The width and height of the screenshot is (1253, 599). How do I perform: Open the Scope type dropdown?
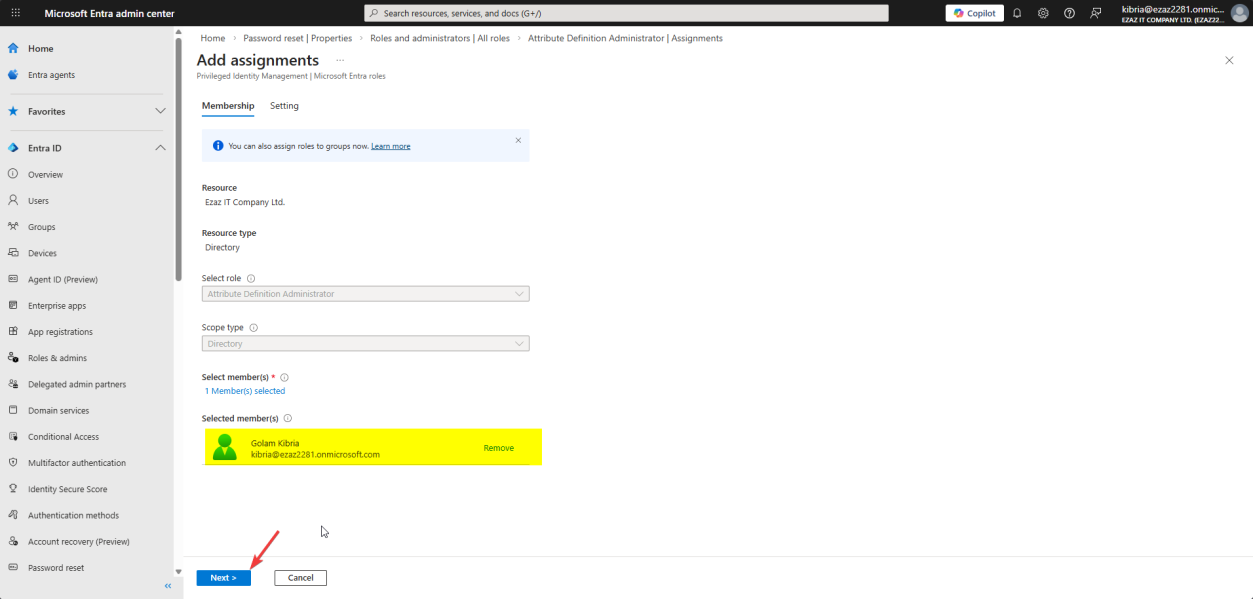(365, 344)
